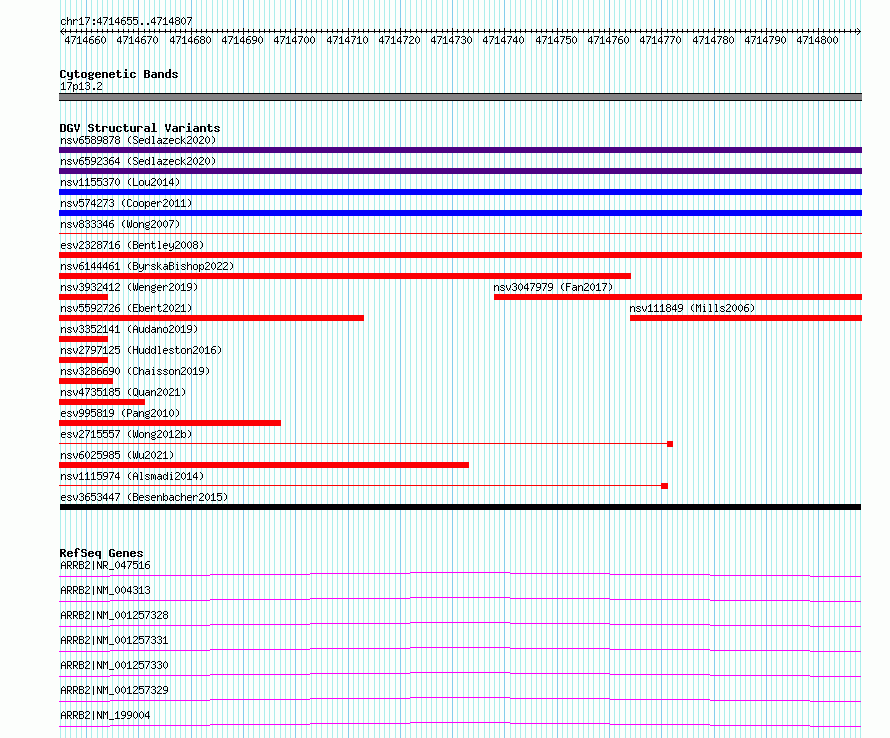This screenshot has width=890, height=738.
Task: Open variant nsv833346 (Wong2007)
Action: [120, 224]
